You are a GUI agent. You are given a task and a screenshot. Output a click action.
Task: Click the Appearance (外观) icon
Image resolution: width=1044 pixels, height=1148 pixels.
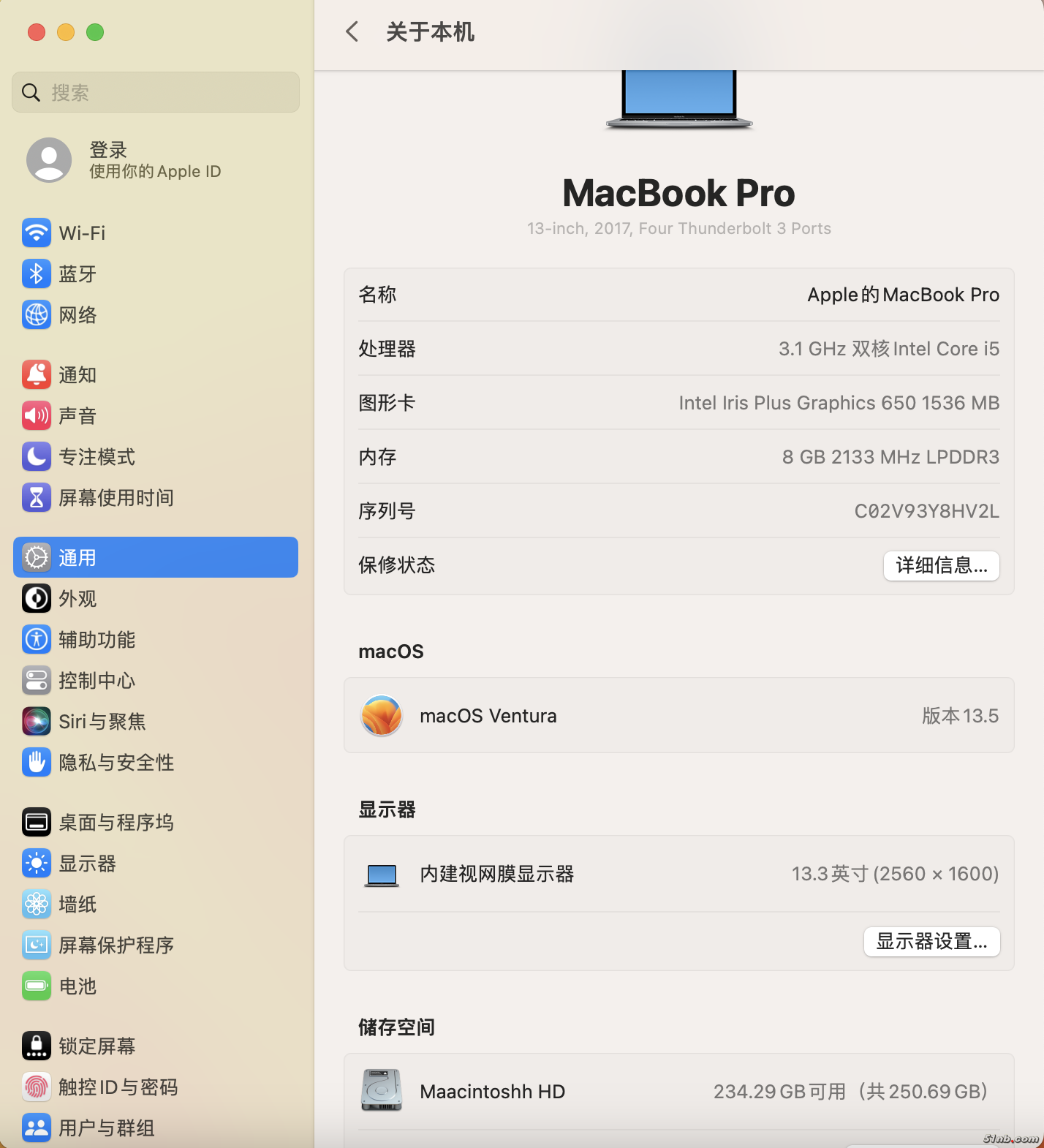click(x=37, y=599)
